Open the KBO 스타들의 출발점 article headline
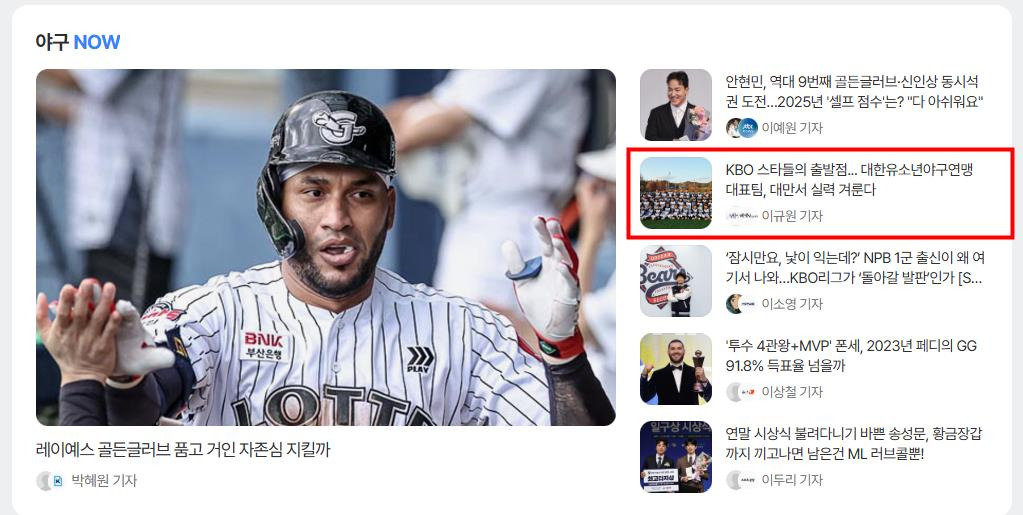 point(849,180)
